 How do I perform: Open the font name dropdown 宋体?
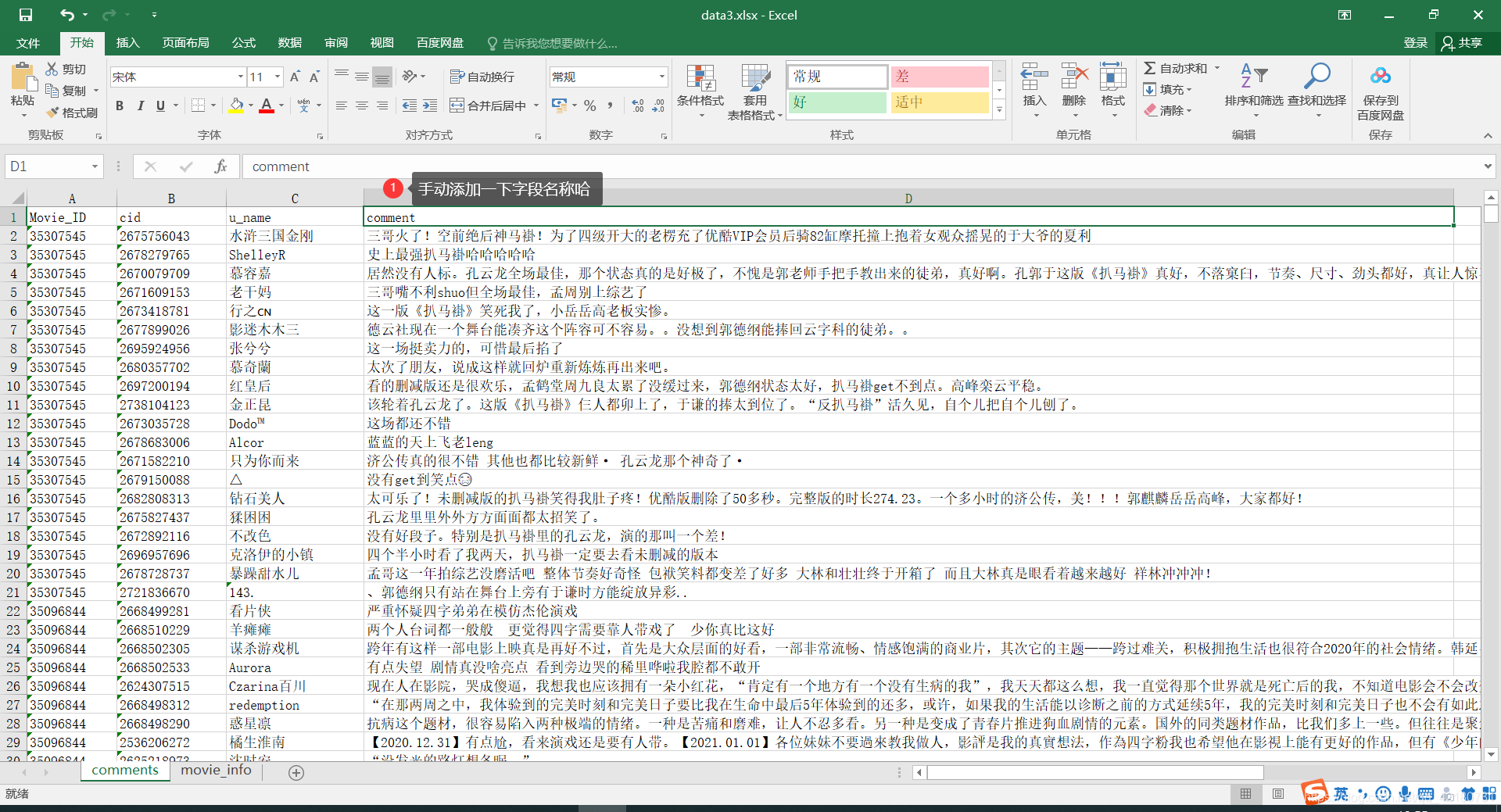coord(241,77)
